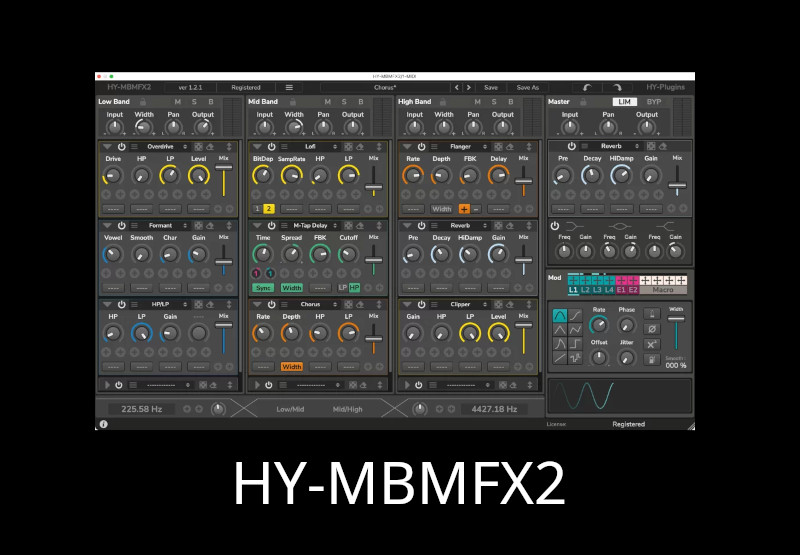800x555 pixels.
Task: Select triangle LFO waveform shape
Action: click(x=560, y=330)
